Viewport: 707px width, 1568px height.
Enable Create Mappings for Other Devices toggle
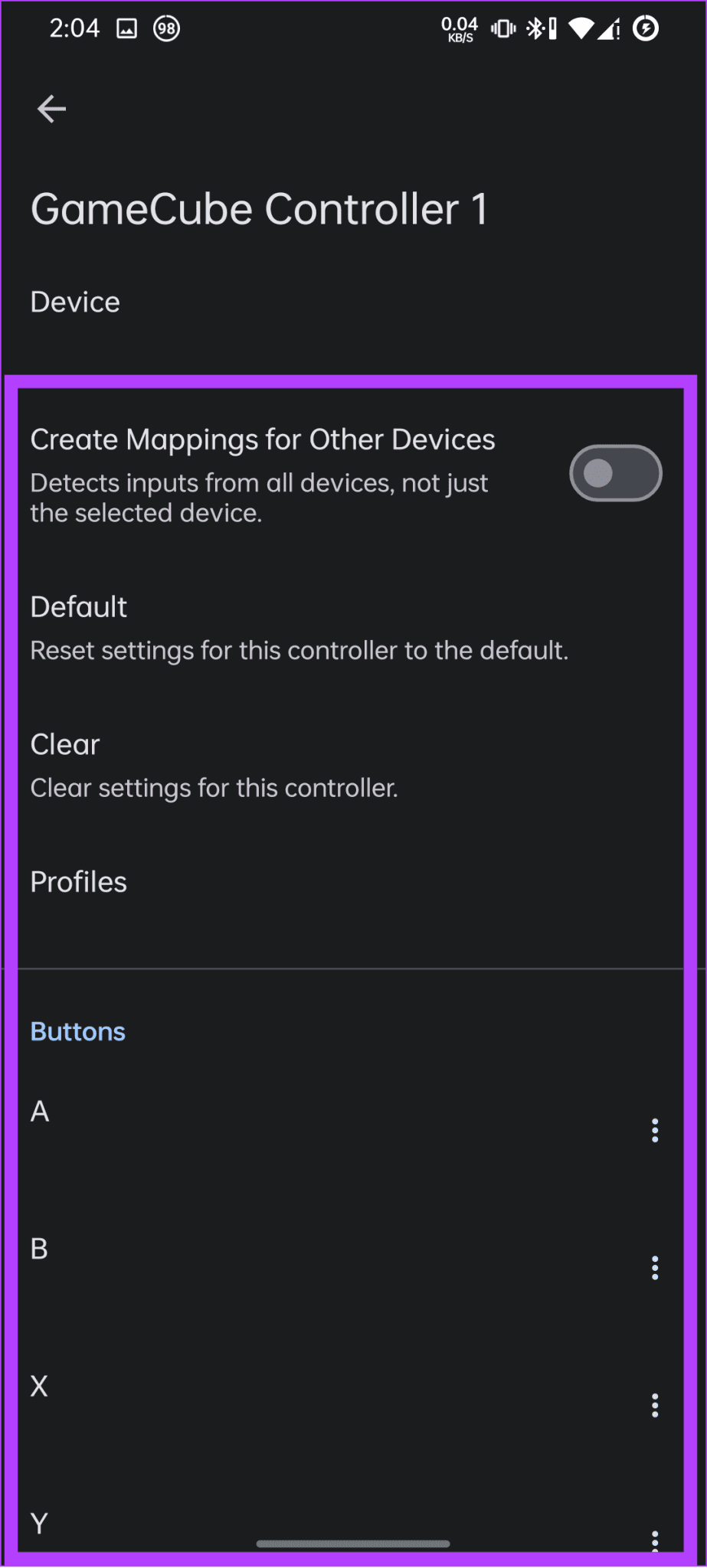coord(615,473)
